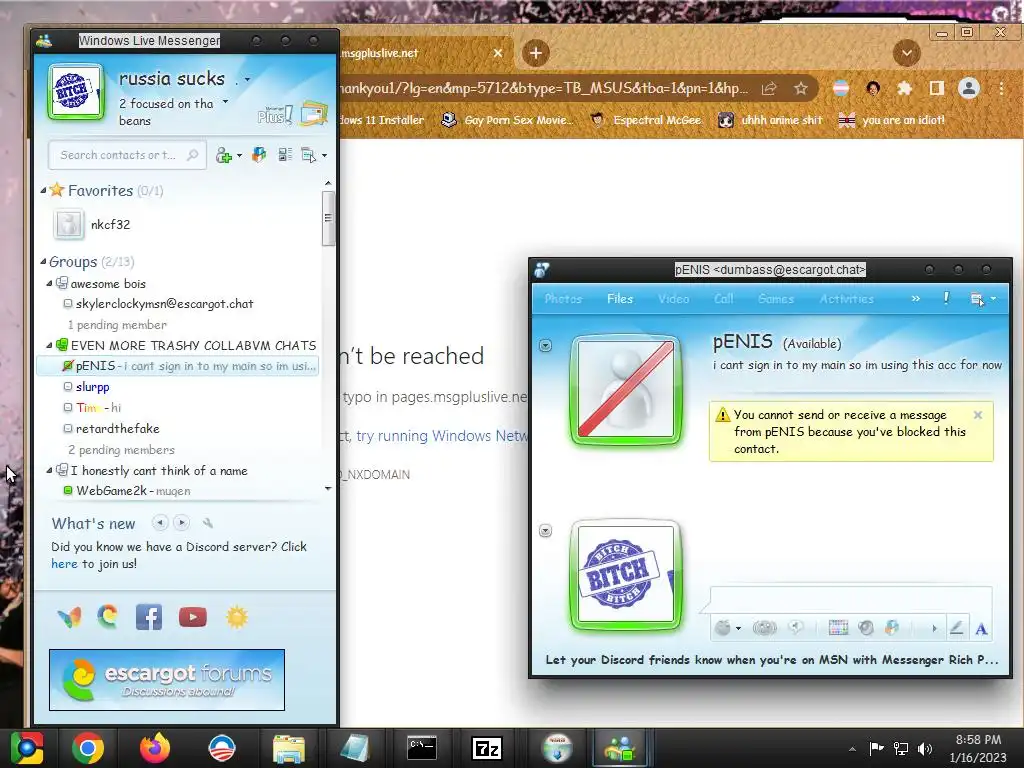Open the background picker icon in chat
This screenshot has width=1024, height=768.
tap(838, 628)
